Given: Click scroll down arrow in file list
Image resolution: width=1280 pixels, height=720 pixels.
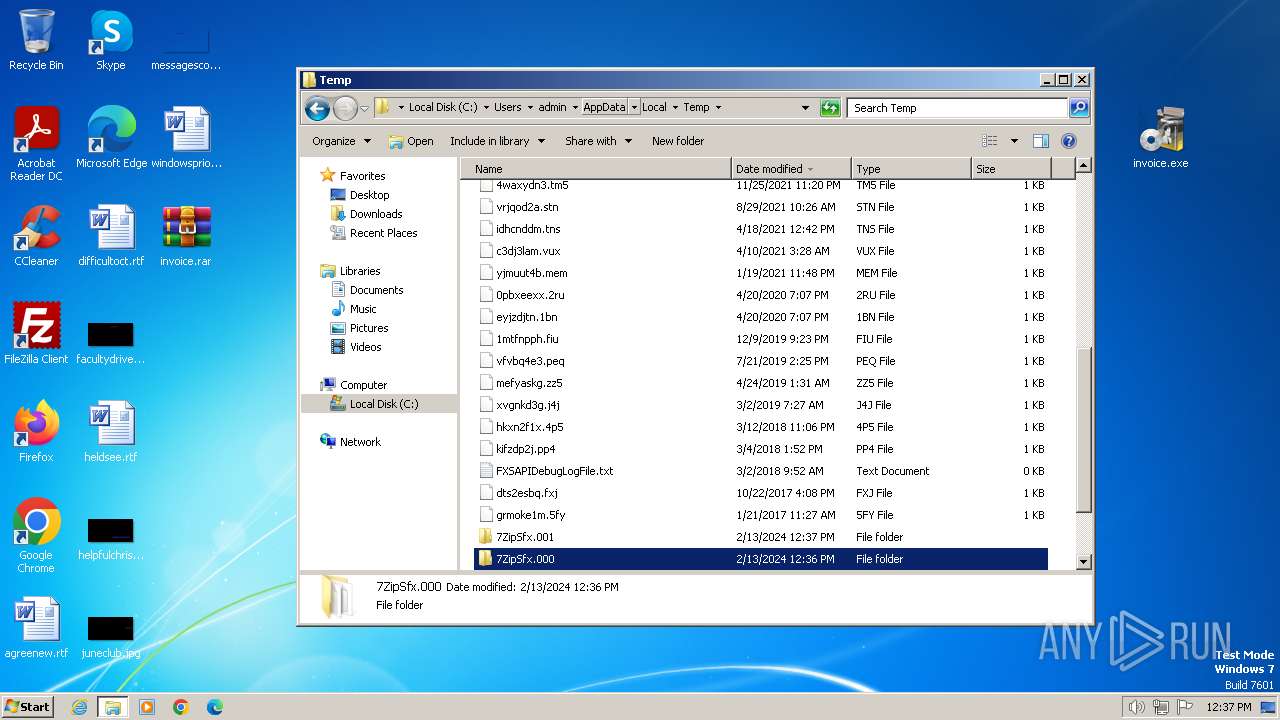Looking at the screenshot, I should [1084, 562].
